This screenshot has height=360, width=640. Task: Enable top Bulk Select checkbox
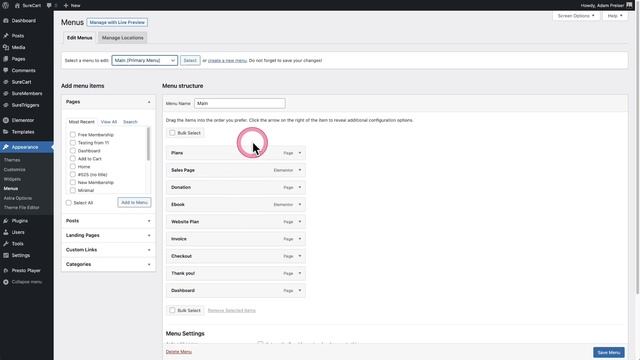pyautogui.click(x=172, y=133)
